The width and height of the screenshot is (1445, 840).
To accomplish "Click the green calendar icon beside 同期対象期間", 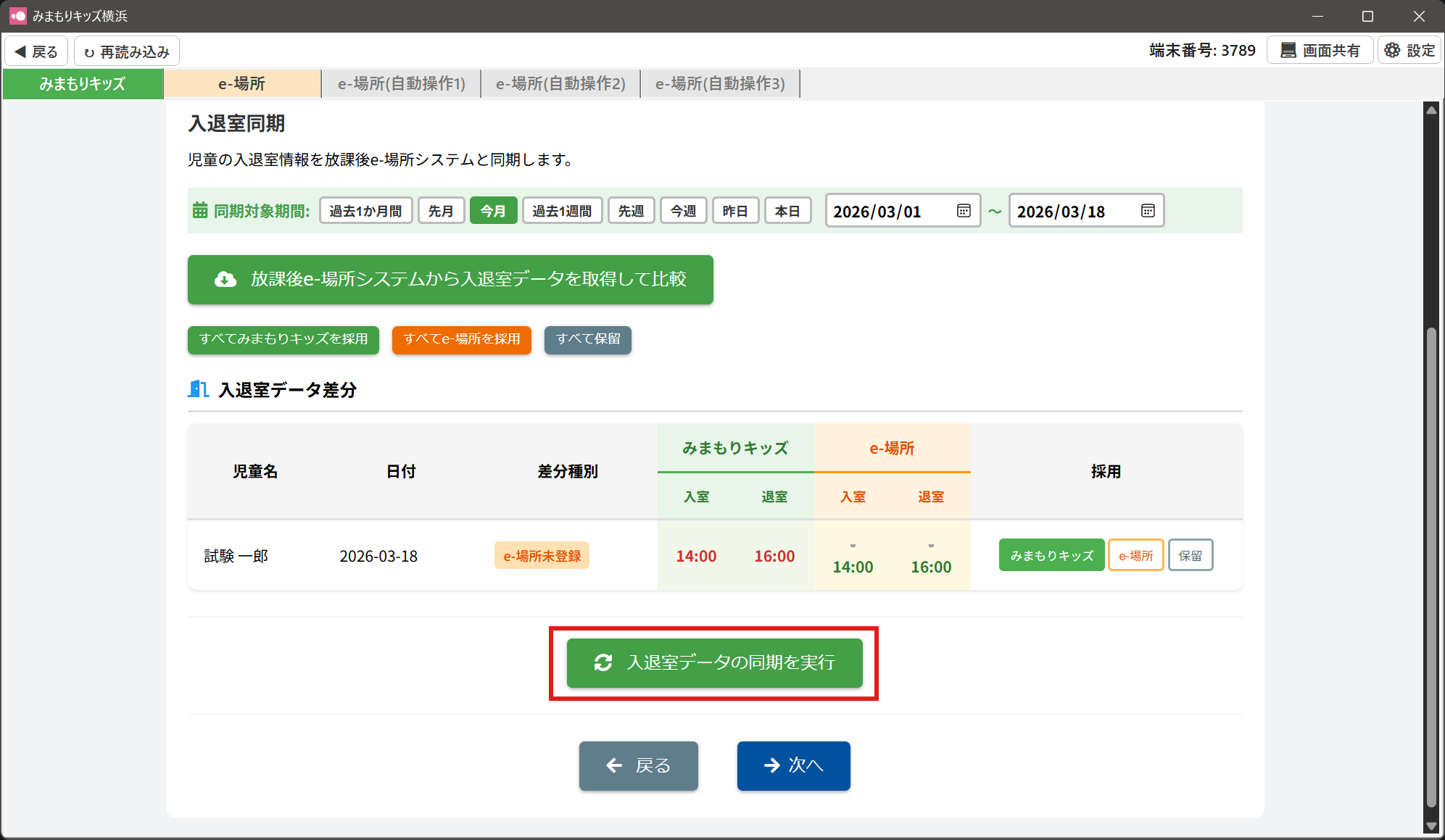I will point(200,211).
